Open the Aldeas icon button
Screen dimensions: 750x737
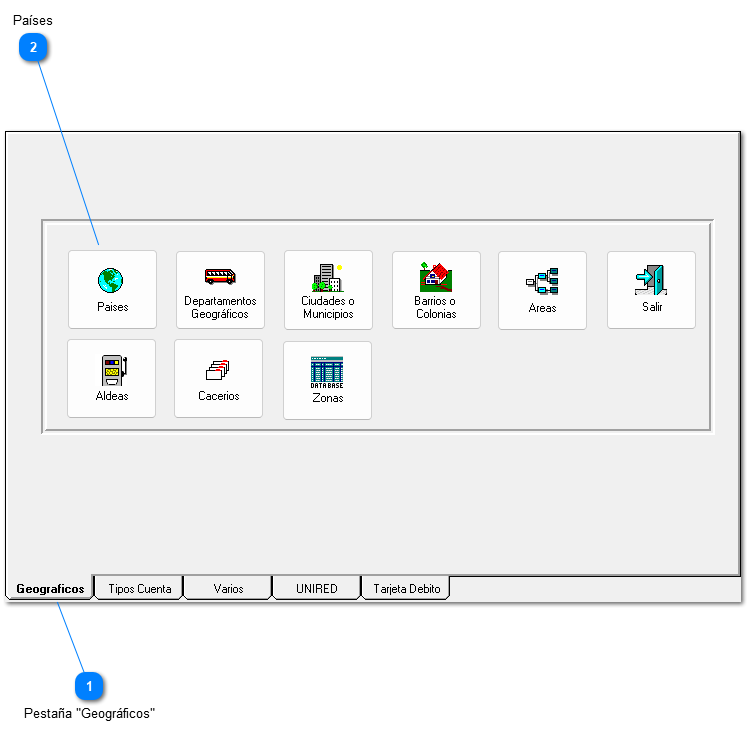pyautogui.click(x=112, y=370)
